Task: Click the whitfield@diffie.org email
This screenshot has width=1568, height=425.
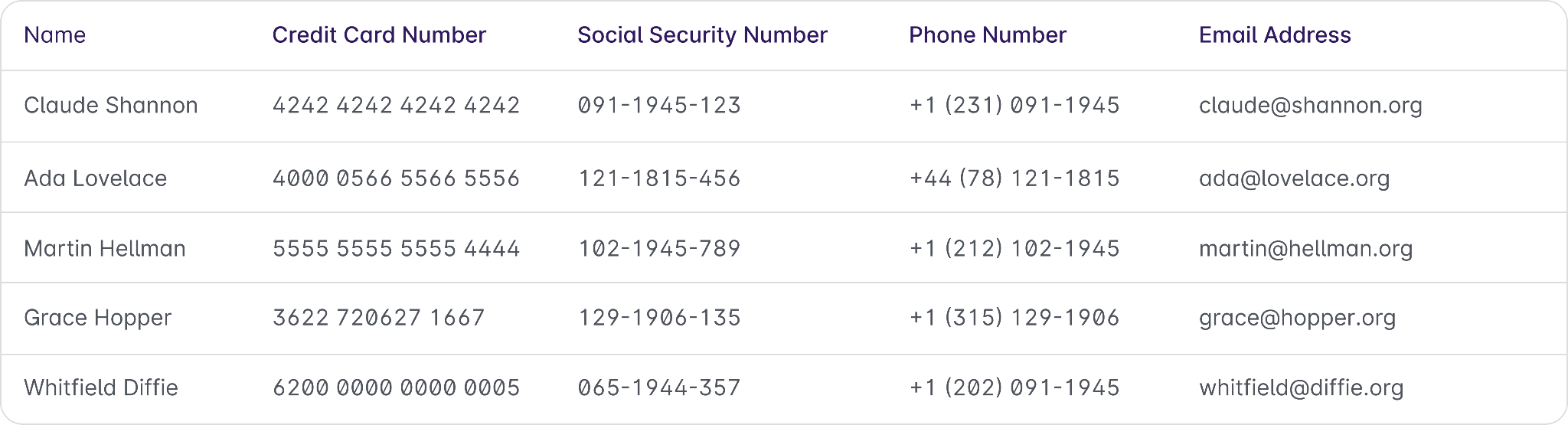Action: (x=1302, y=387)
